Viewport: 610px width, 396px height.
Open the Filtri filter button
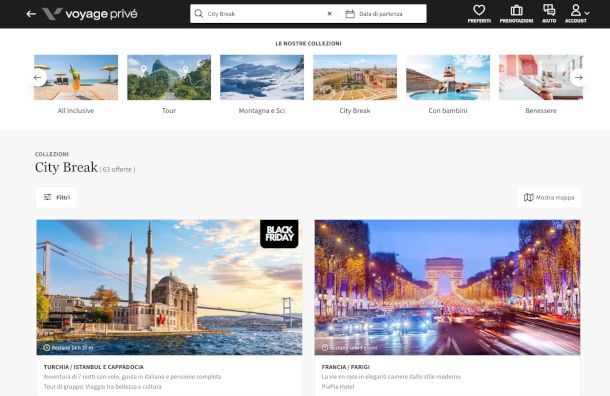click(x=56, y=197)
